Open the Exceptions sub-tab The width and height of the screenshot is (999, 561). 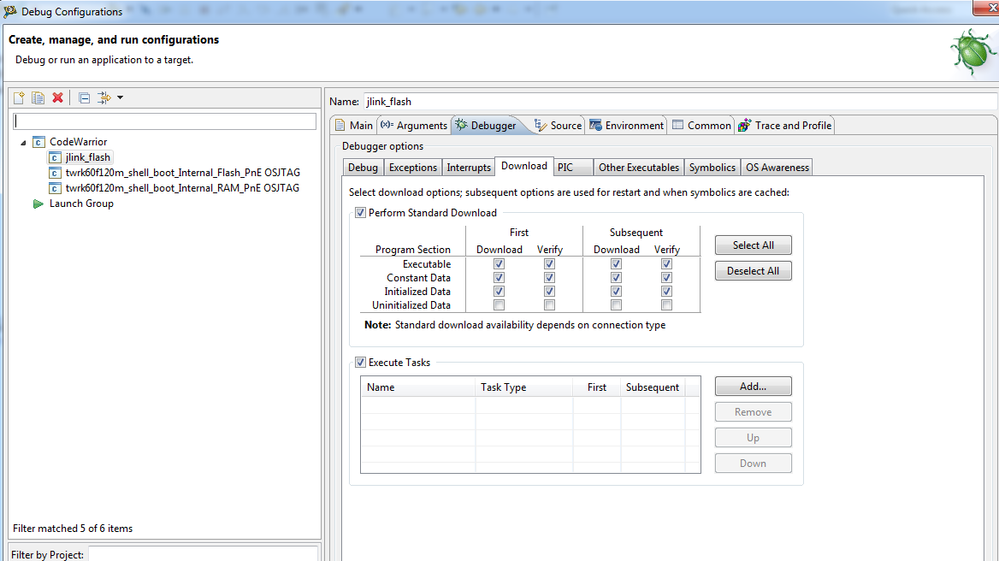coord(413,167)
